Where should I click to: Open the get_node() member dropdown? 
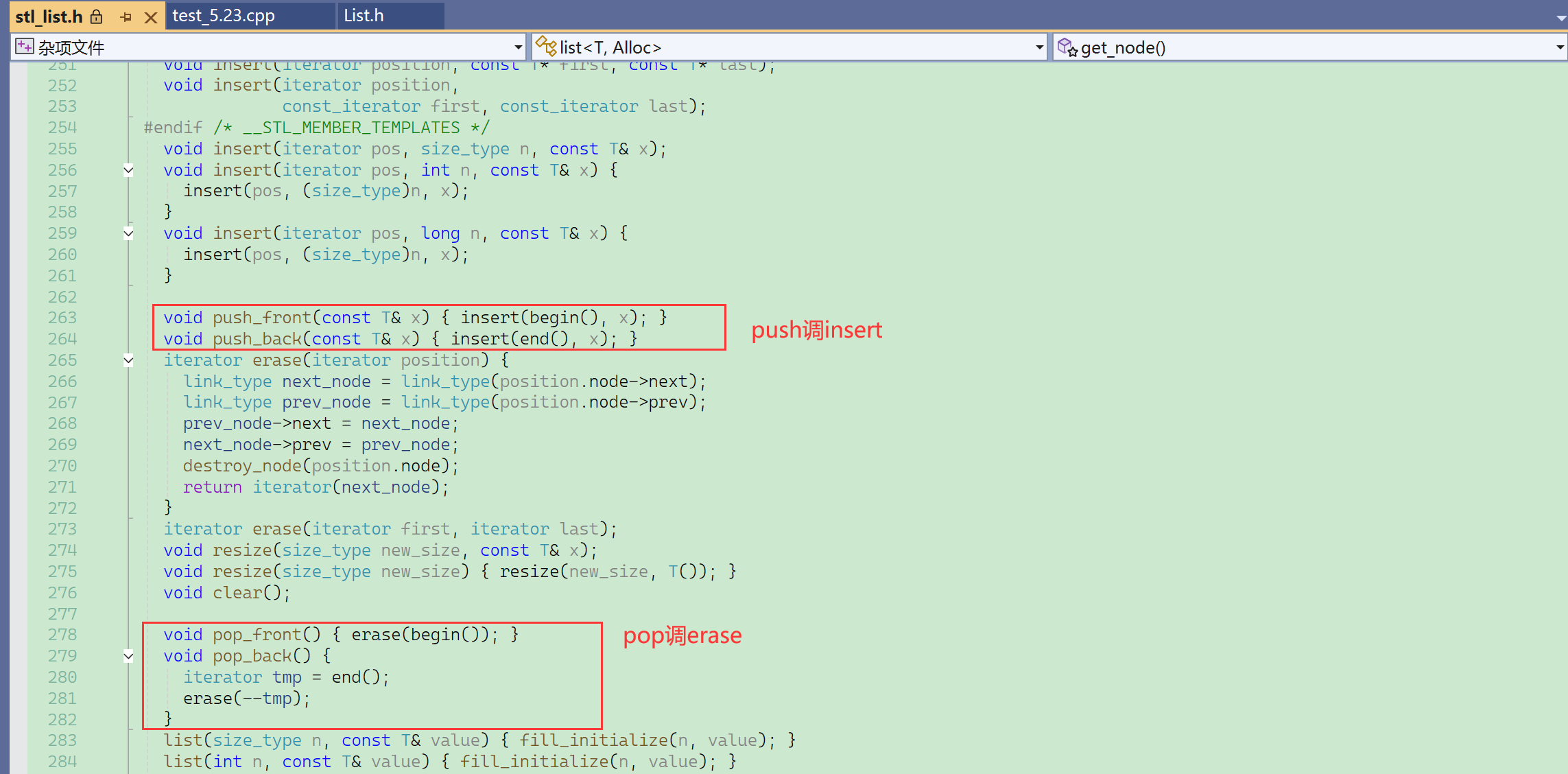(1560, 47)
